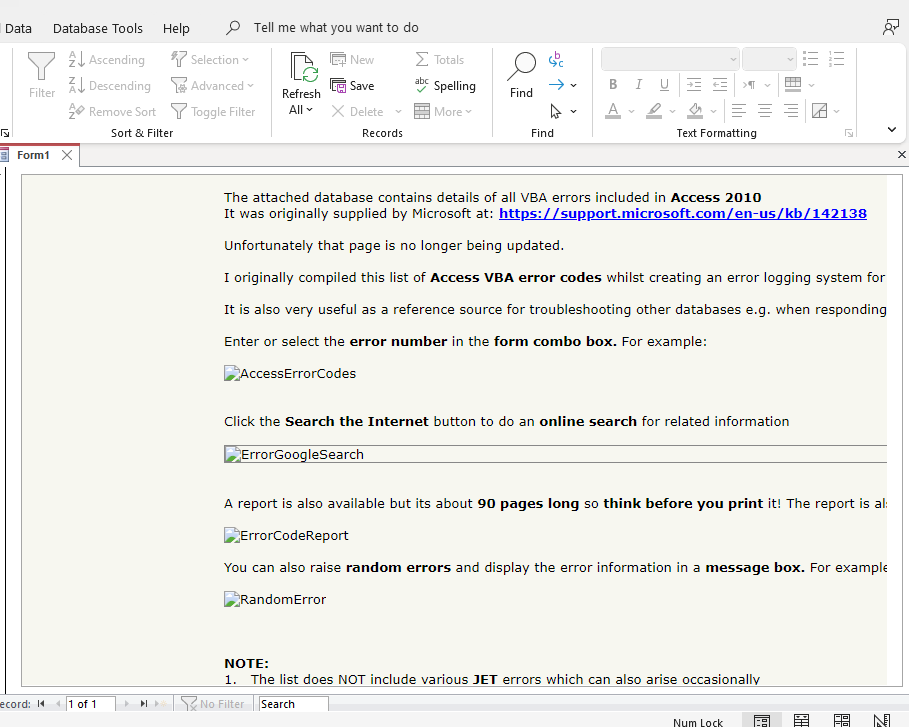The image size is (909, 727).
Task: Run the Spelling check tool
Action: point(445,86)
